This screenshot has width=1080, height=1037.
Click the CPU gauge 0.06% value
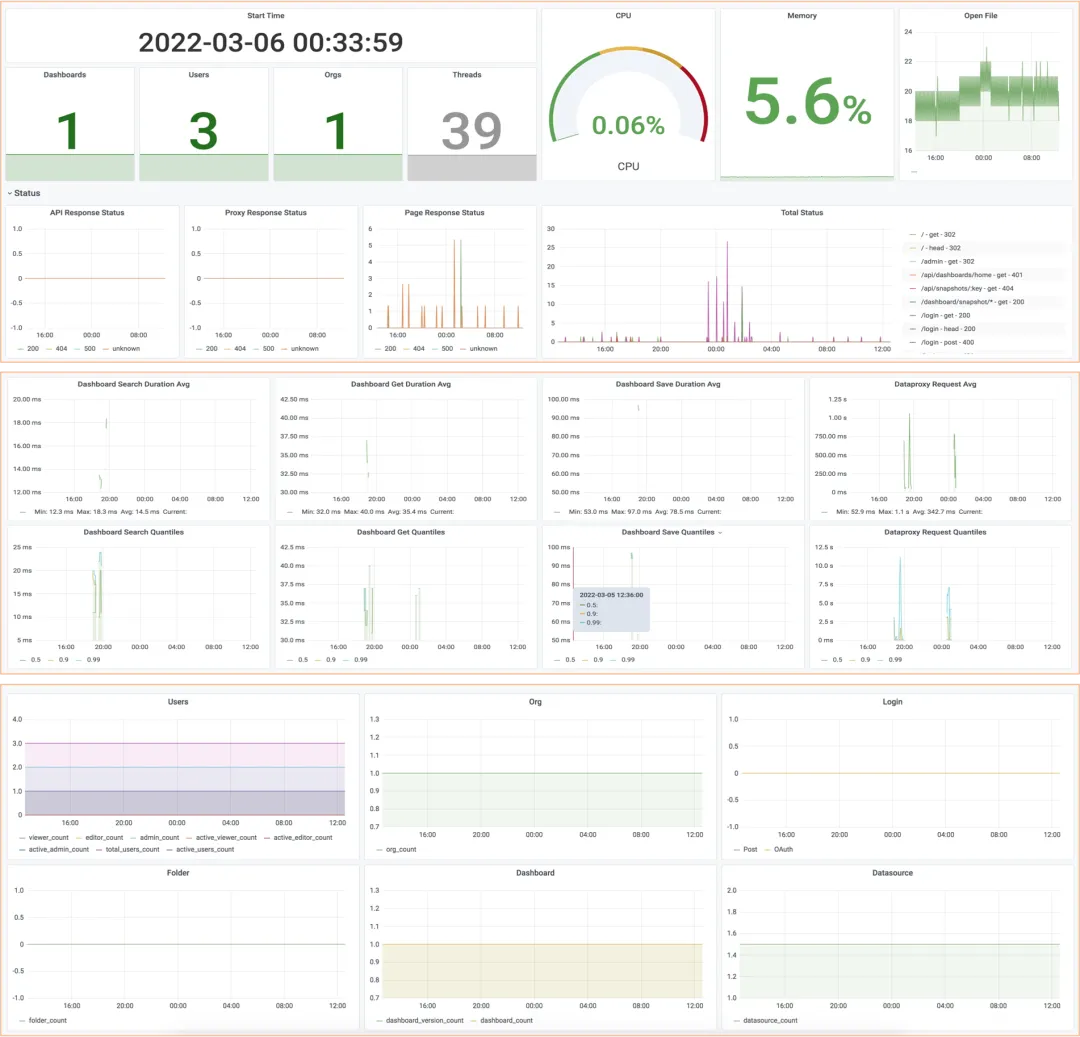tap(628, 125)
